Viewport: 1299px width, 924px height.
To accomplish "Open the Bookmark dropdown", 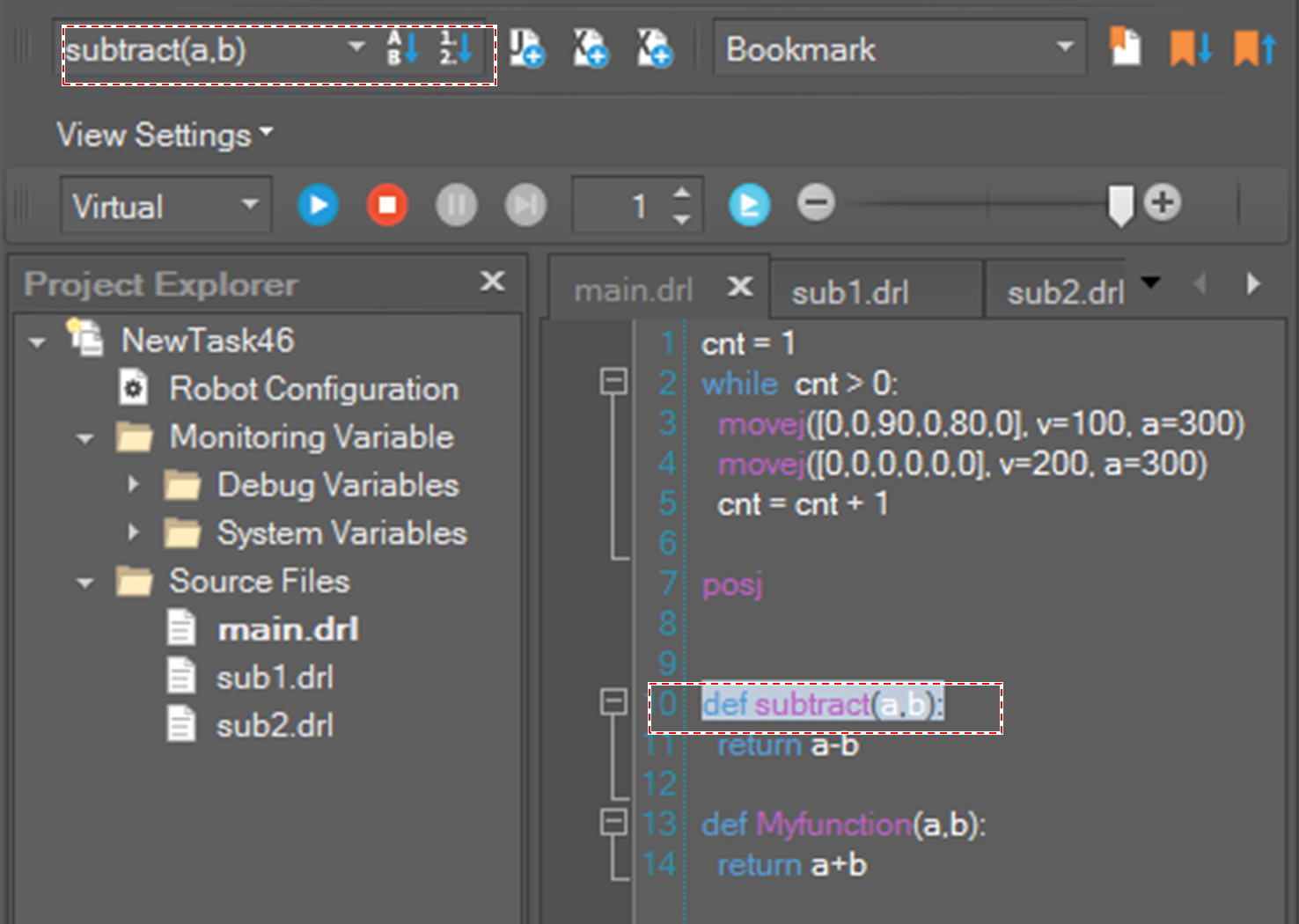I will pyautogui.click(x=1065, y=47).
